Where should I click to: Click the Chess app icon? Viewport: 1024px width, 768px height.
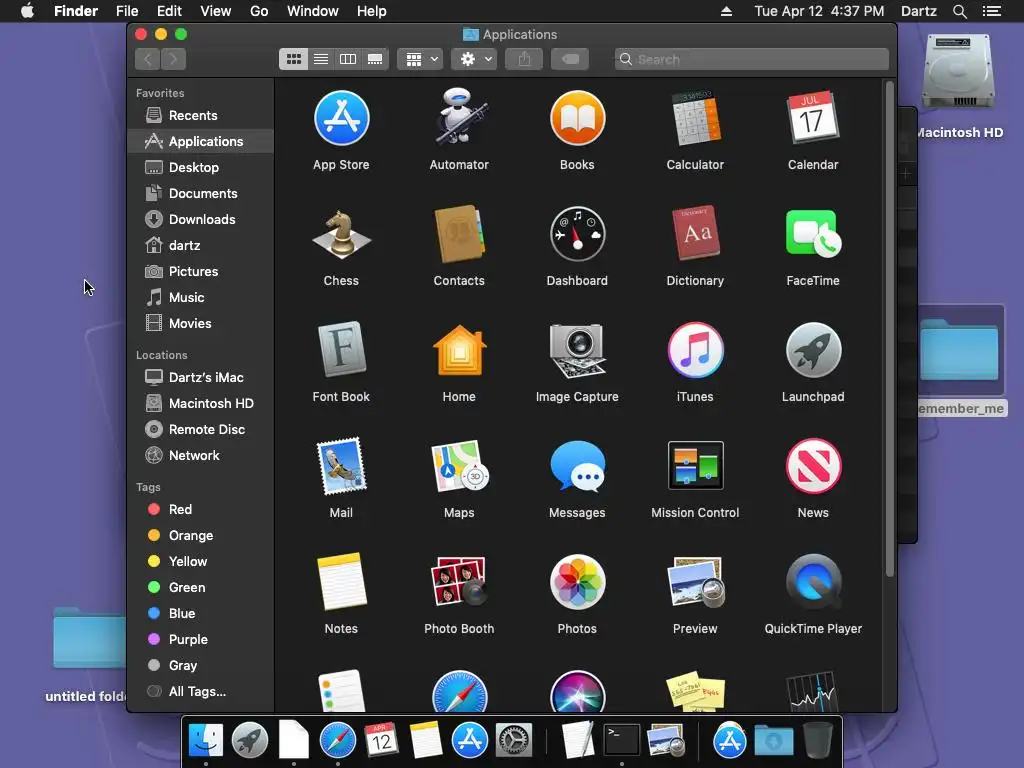tap(341, 234)
